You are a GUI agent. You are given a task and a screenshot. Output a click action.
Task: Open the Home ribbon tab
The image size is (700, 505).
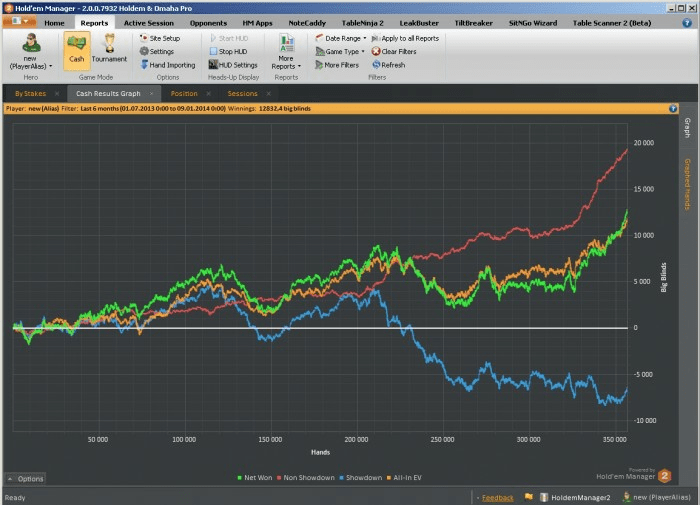(x=54, y=23)
